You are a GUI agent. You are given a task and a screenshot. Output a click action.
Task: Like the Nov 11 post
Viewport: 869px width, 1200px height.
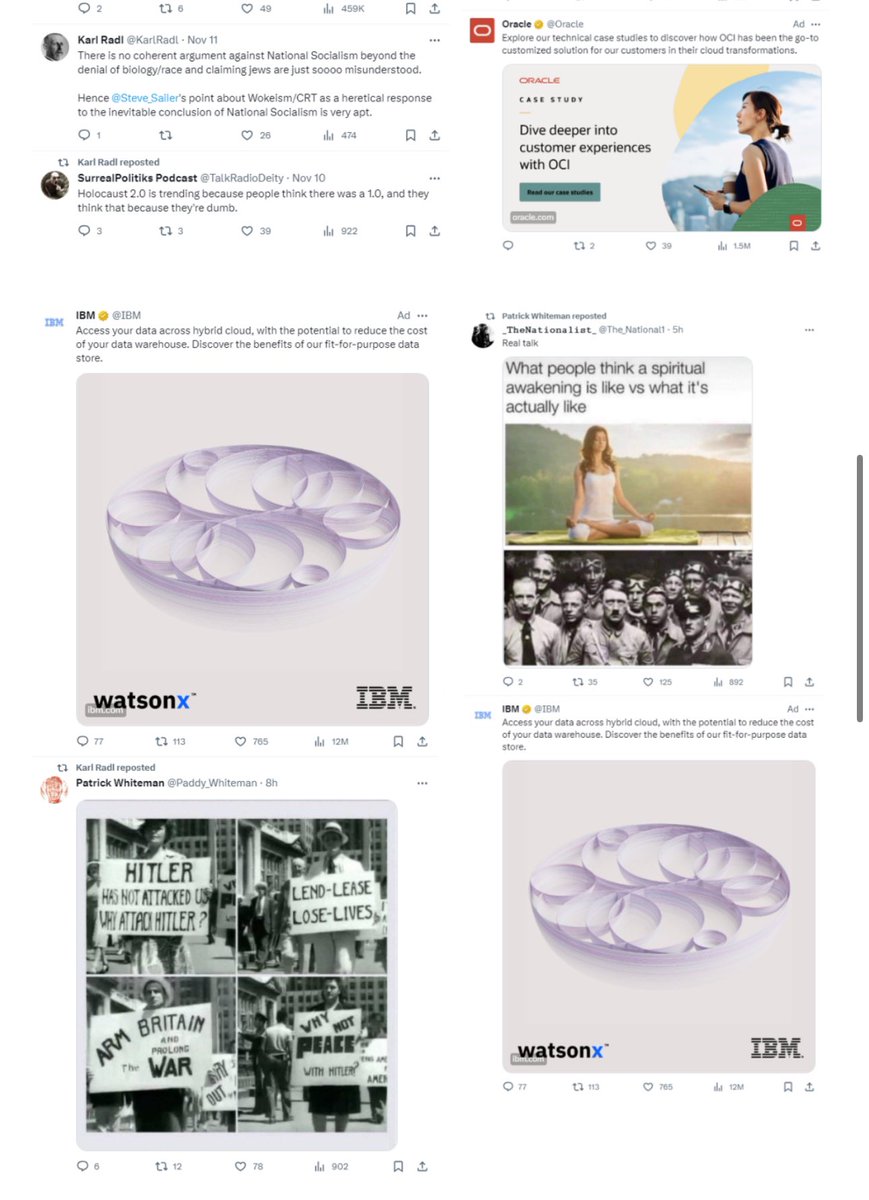tap(247, 135)
